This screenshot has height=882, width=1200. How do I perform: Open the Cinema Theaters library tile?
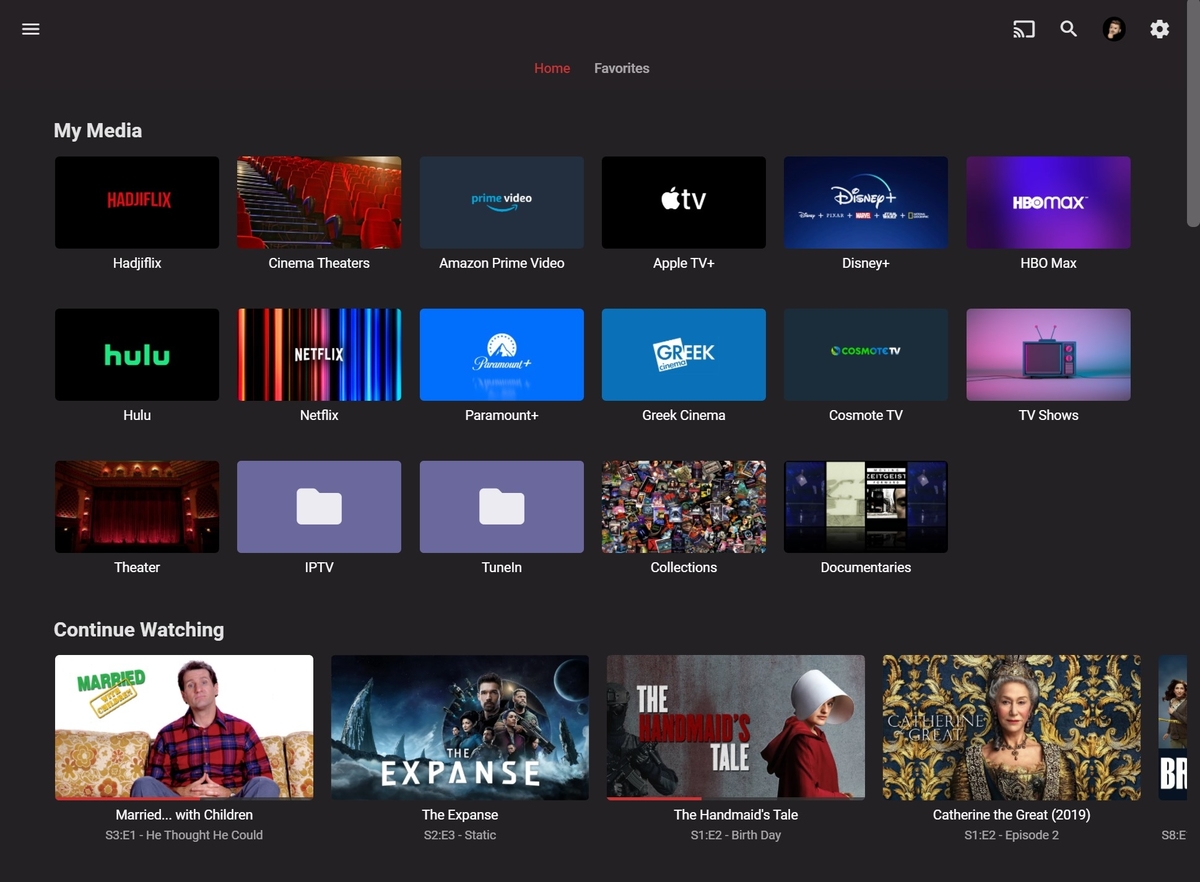point(319,202)
